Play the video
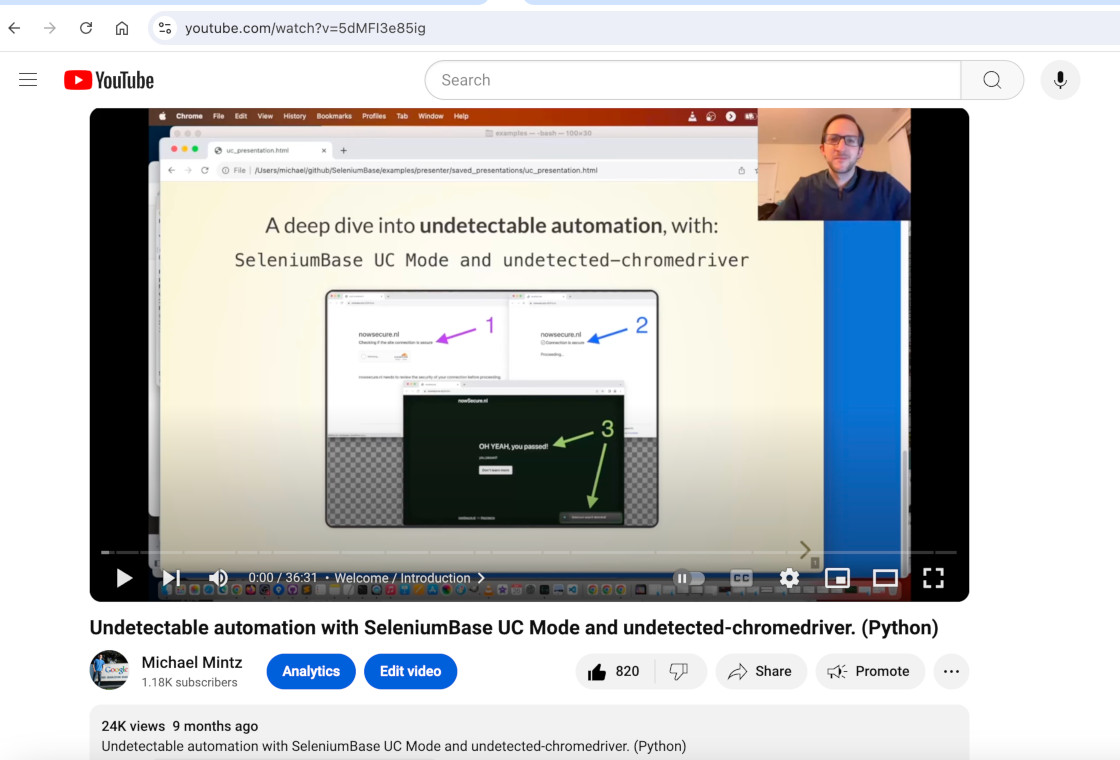 (x=124, y=577)
